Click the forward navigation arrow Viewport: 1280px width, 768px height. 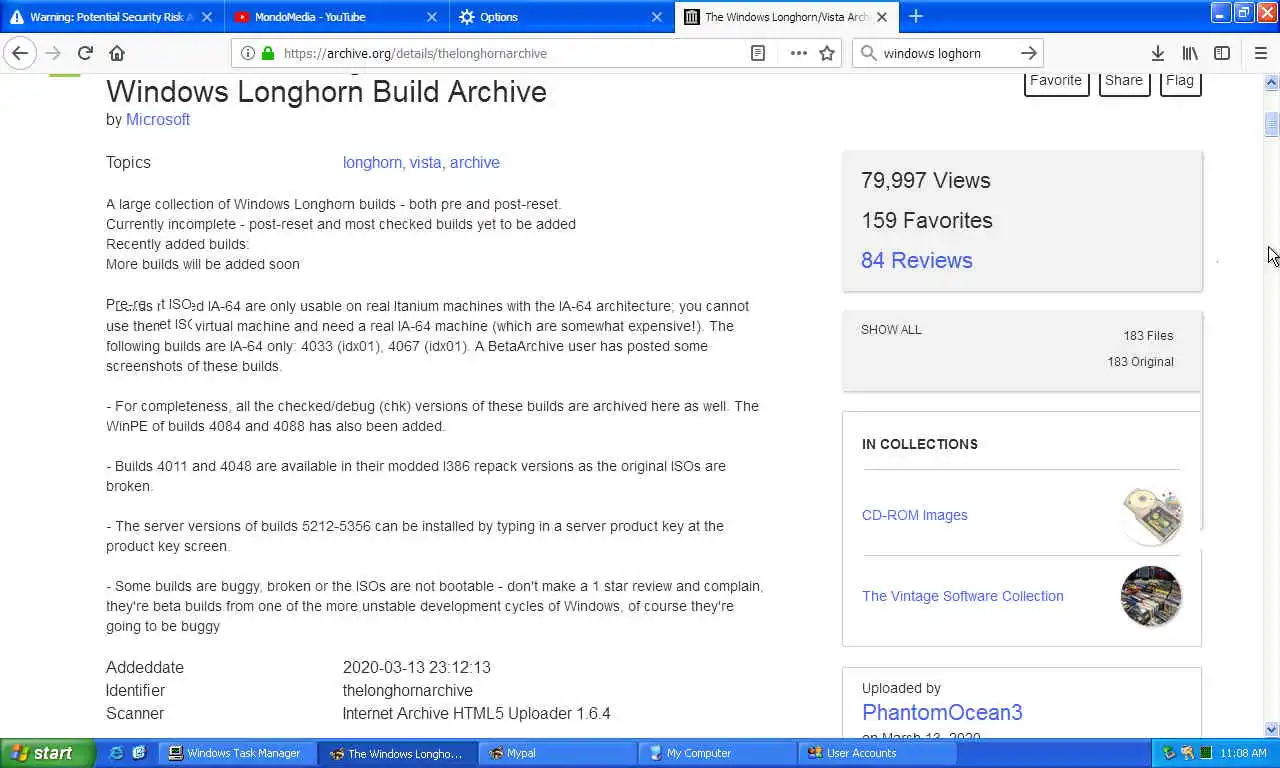pyautogui.click(x=53, y=53)
